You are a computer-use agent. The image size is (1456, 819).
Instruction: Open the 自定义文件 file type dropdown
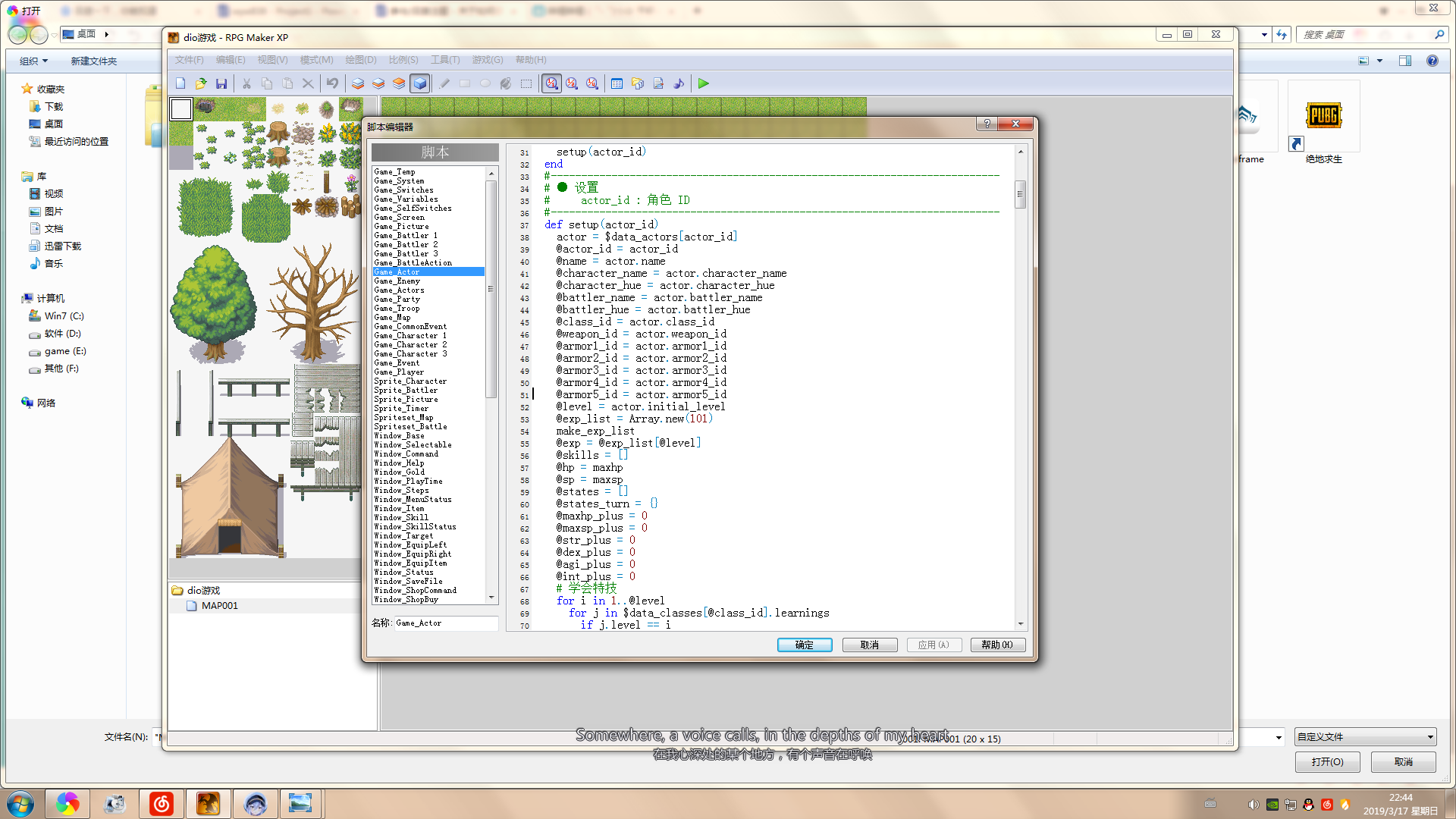click(x=1365, y=737)
